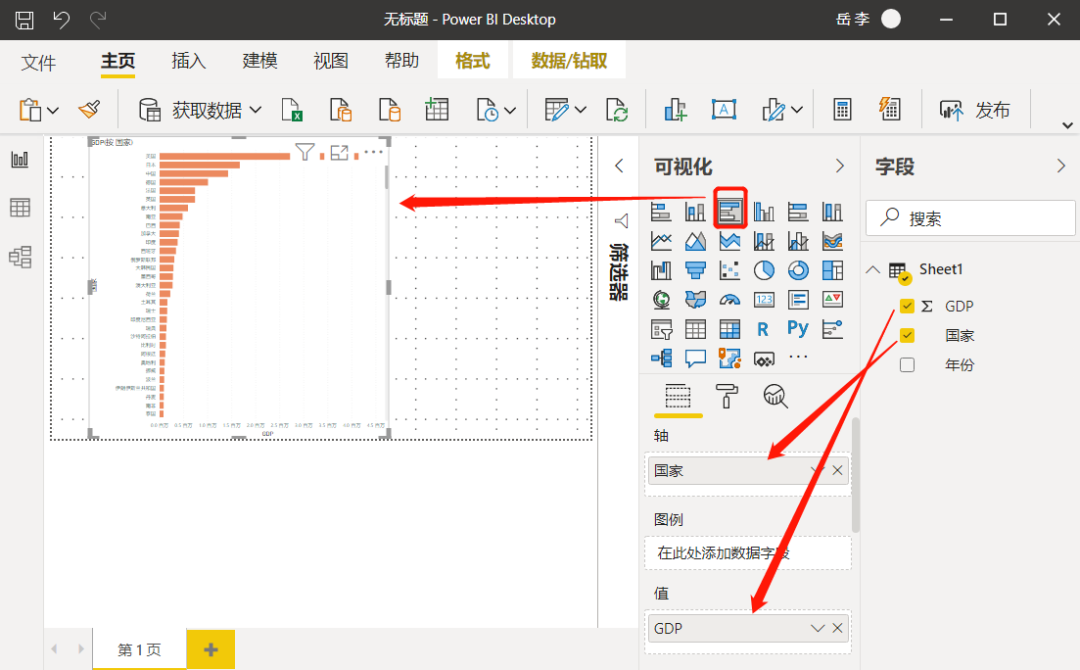Remove GDP from the value well

coord(838,628)
